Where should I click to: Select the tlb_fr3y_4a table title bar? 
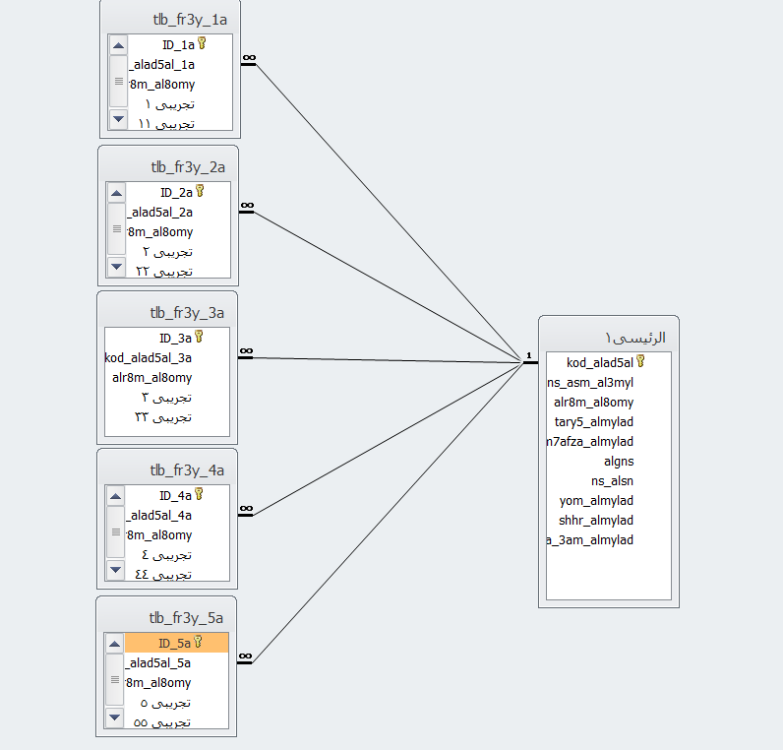pos(167,470)
